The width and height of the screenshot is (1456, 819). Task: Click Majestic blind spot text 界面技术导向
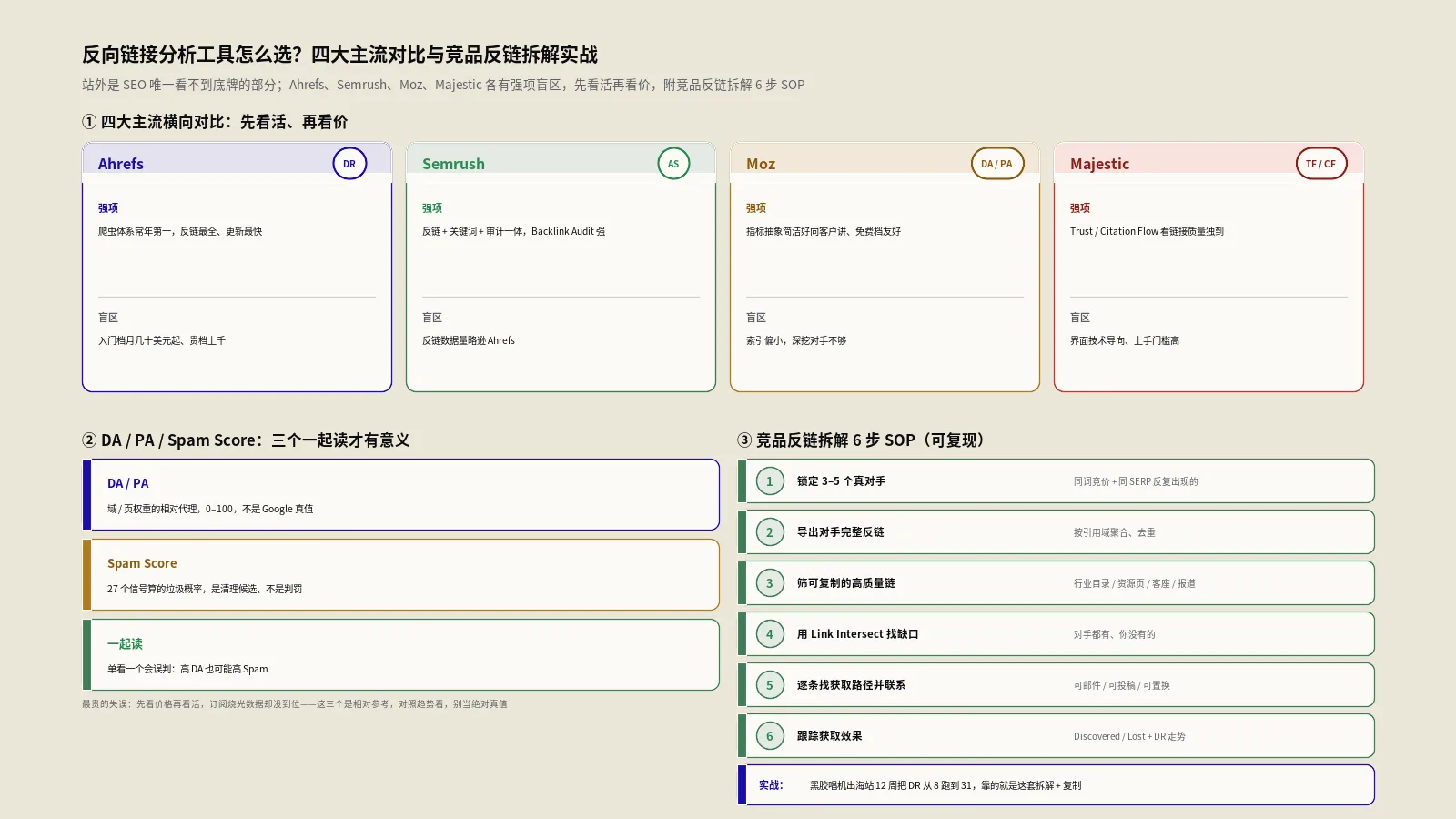click(x=1125, y=340)
